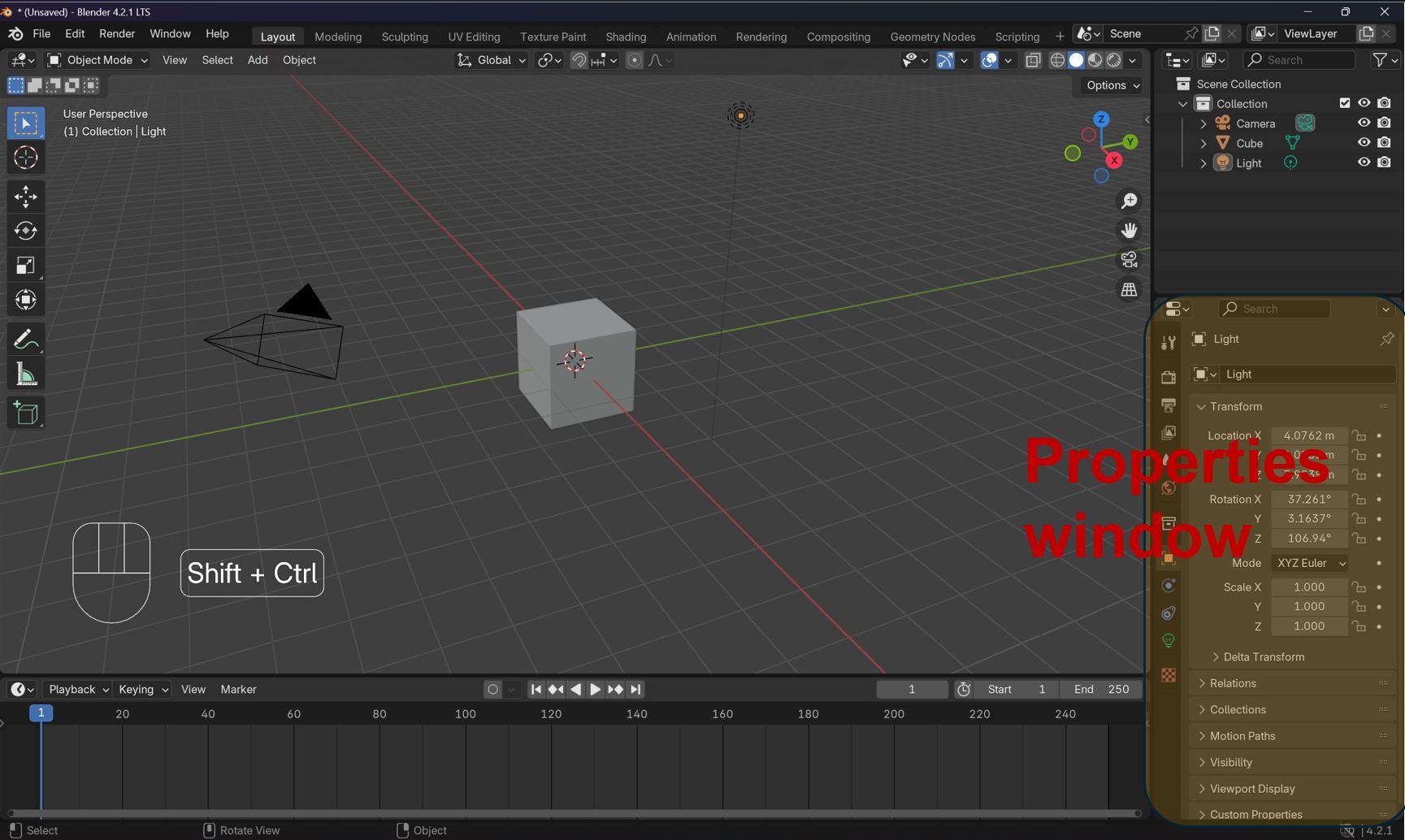Toggle proportional editing
The width and height of the screenshot is (1405, 840).
click(635, 60)
